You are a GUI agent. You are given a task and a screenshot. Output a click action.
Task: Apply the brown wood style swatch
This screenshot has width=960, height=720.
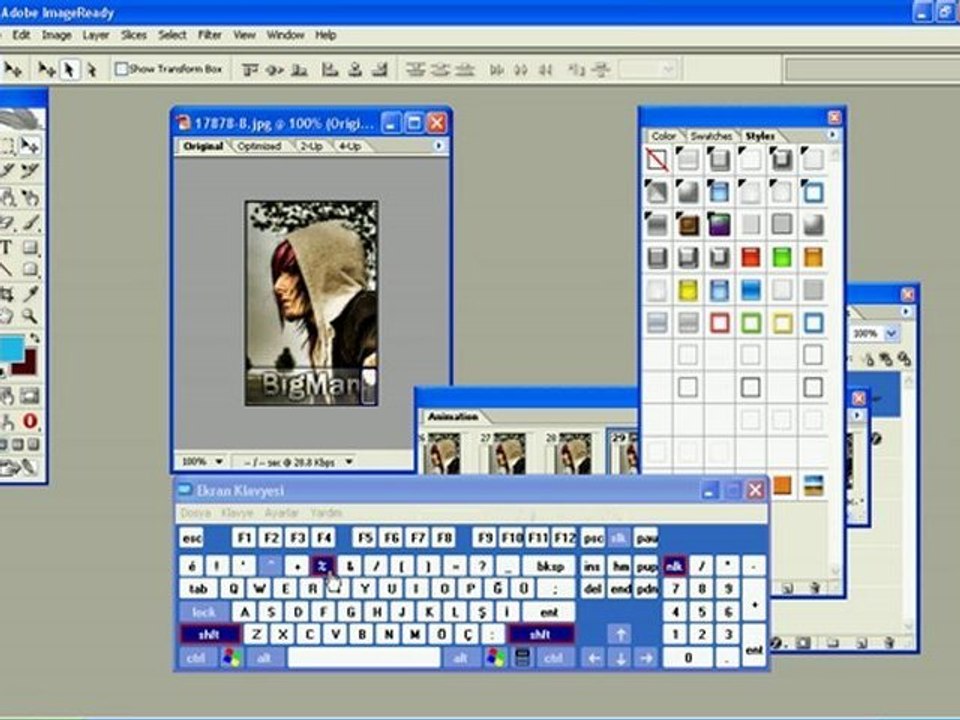(688, 225)
